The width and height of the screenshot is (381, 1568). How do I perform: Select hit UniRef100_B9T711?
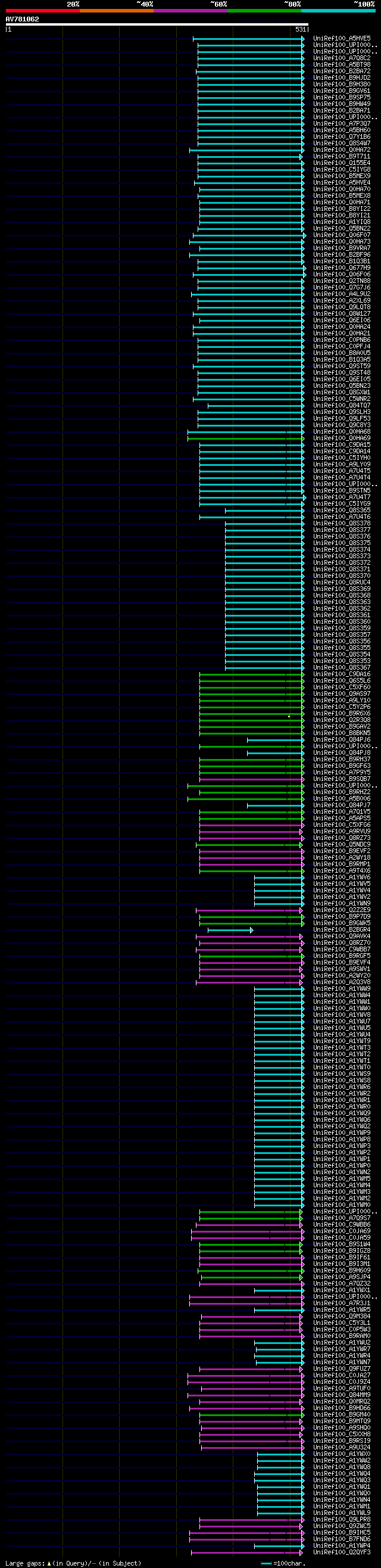[x=342, y=157]
